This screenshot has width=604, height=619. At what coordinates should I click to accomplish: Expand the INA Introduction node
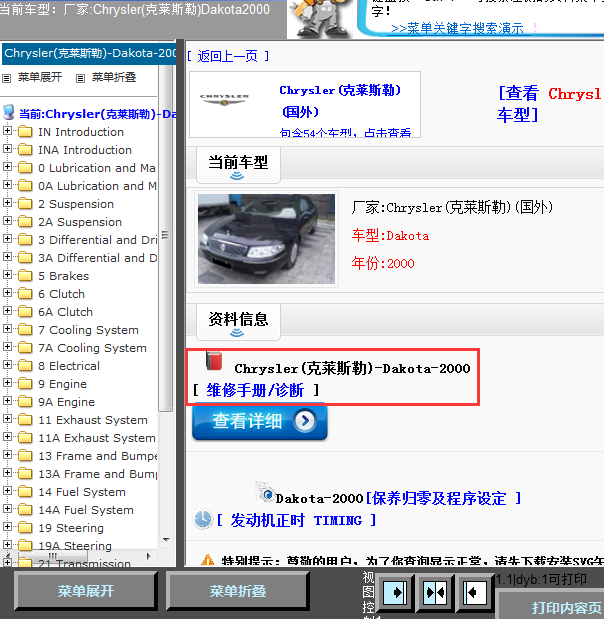tap(7, 148)
